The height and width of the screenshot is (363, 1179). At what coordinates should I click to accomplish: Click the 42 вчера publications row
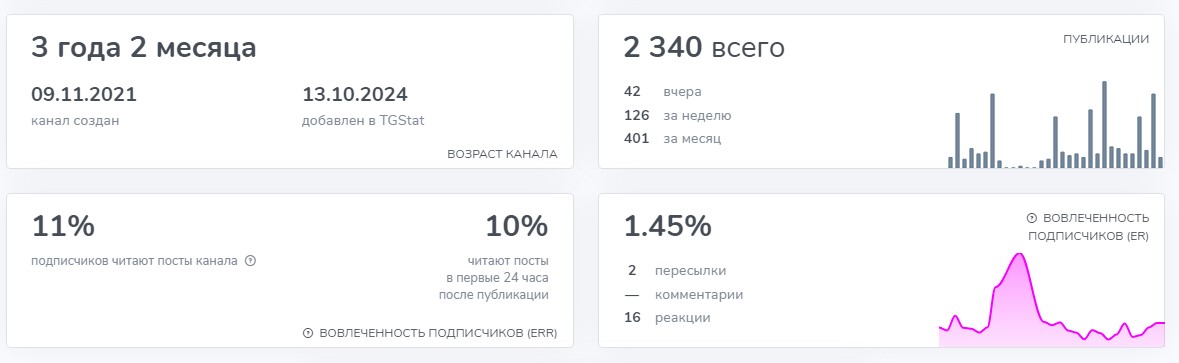662,92
